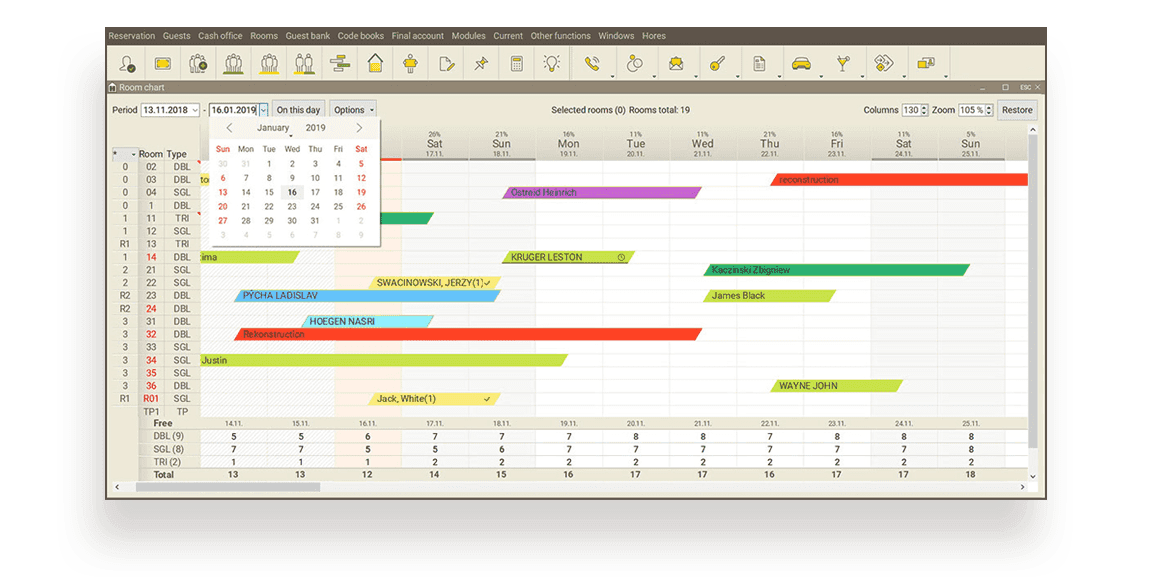Select the Ostreid Heinrich reservation bar
This screenshot has height=577, width=1152.
coord(602,193)
